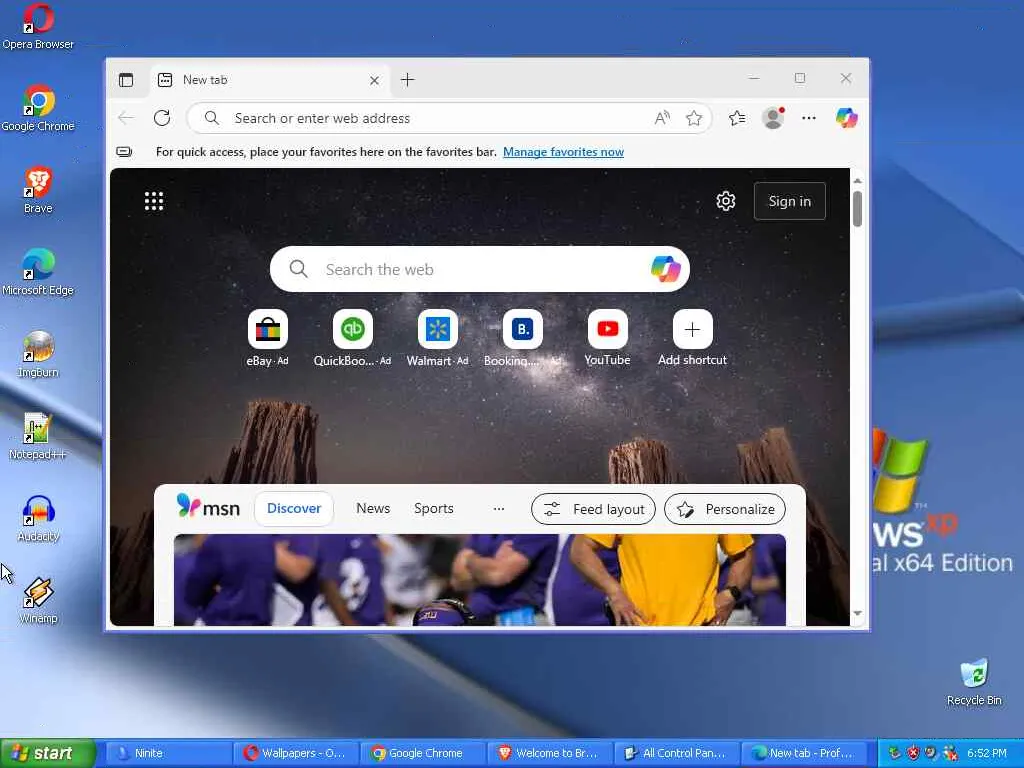Screen dimensions: 1024x768
Task: Select the ImgBurn desktop icon
Action: point(38,355)
